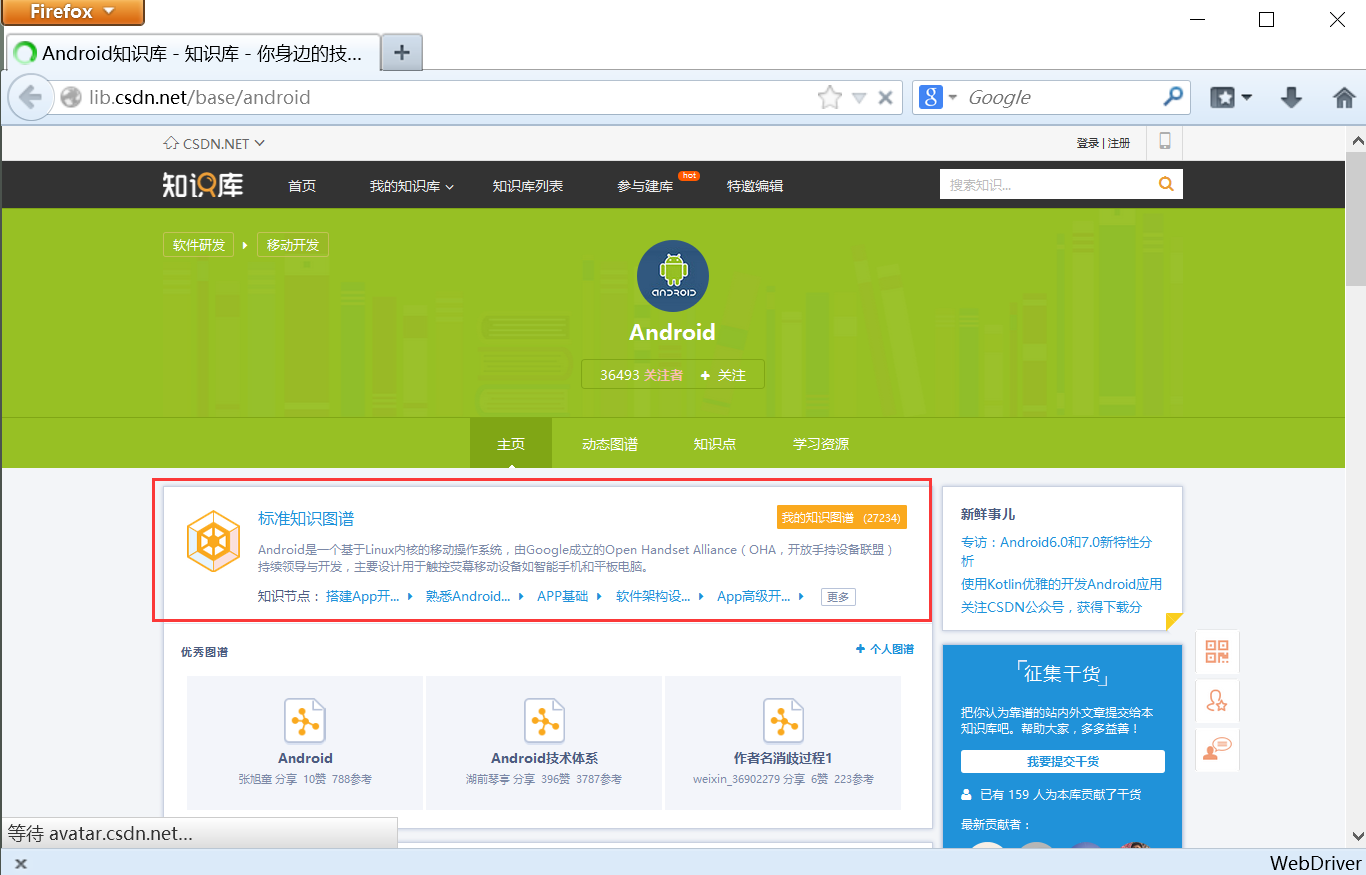The image size is (1366, 875).
Task: Open the 软件架构设... knowledge node
Action: pos(653,596)
